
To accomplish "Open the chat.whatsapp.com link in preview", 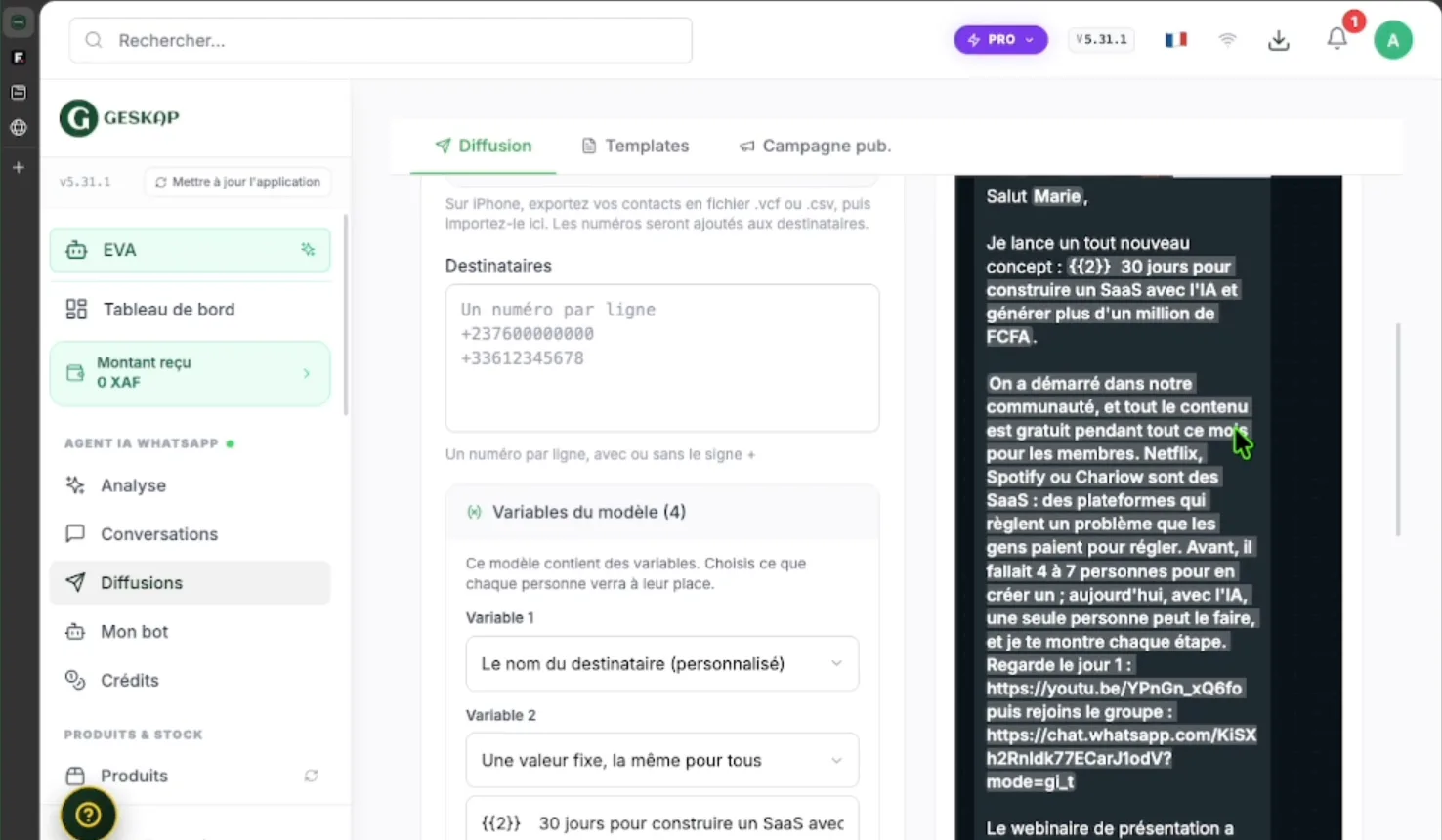I will coord(1121,758).
